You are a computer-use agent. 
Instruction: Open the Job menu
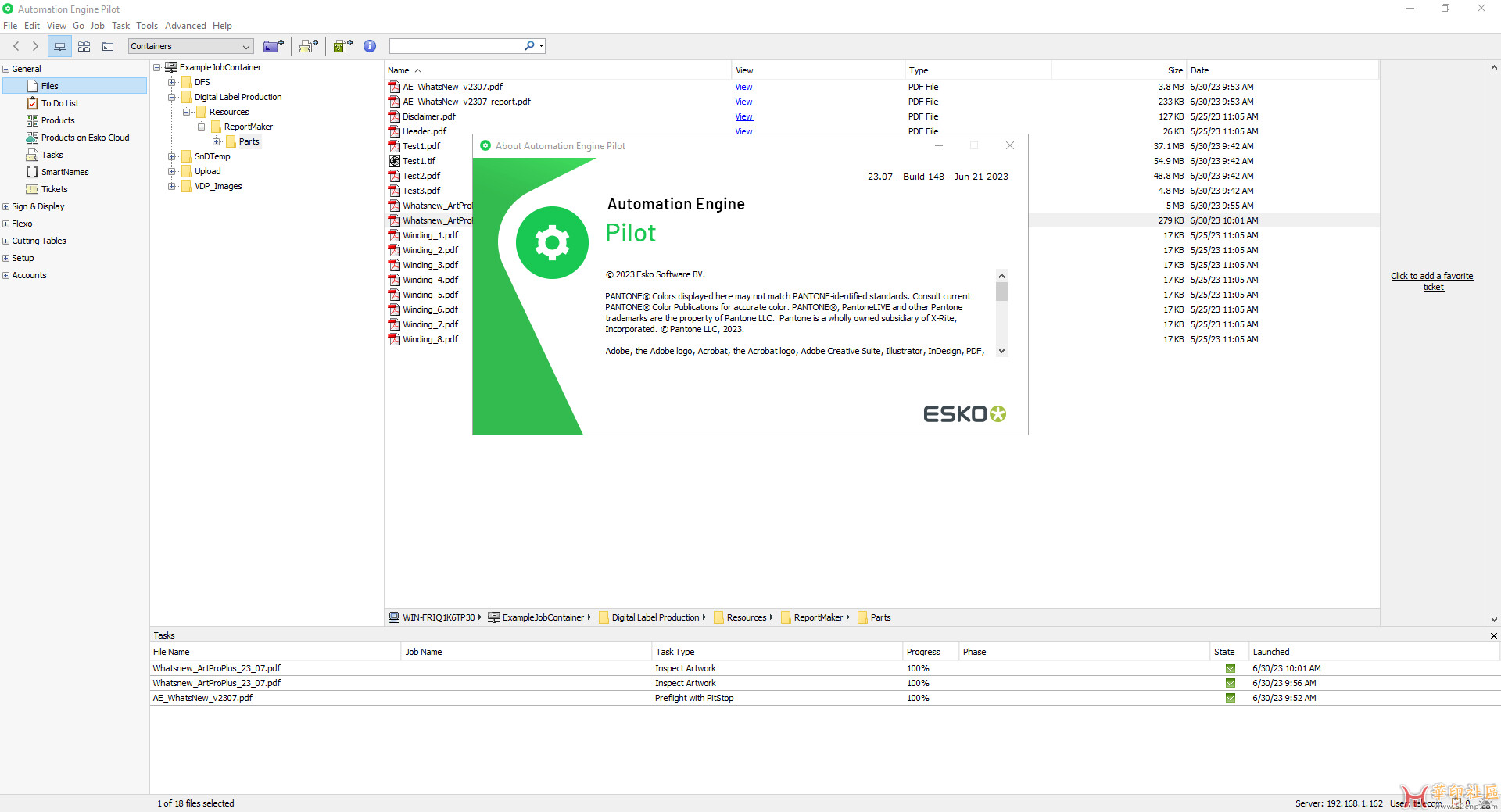(97, 26)
